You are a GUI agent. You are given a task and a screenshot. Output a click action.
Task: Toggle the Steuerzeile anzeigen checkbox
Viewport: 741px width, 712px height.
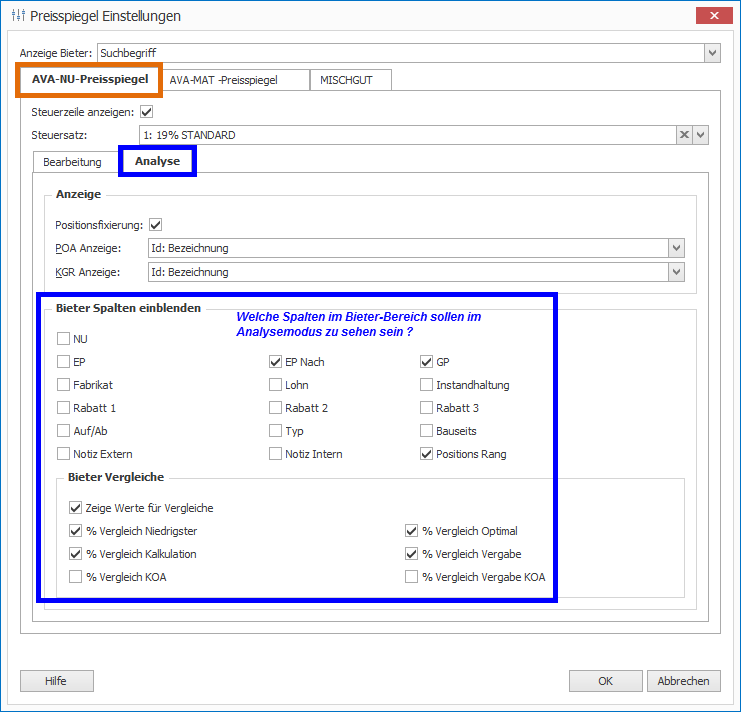[x=146, y=112]
